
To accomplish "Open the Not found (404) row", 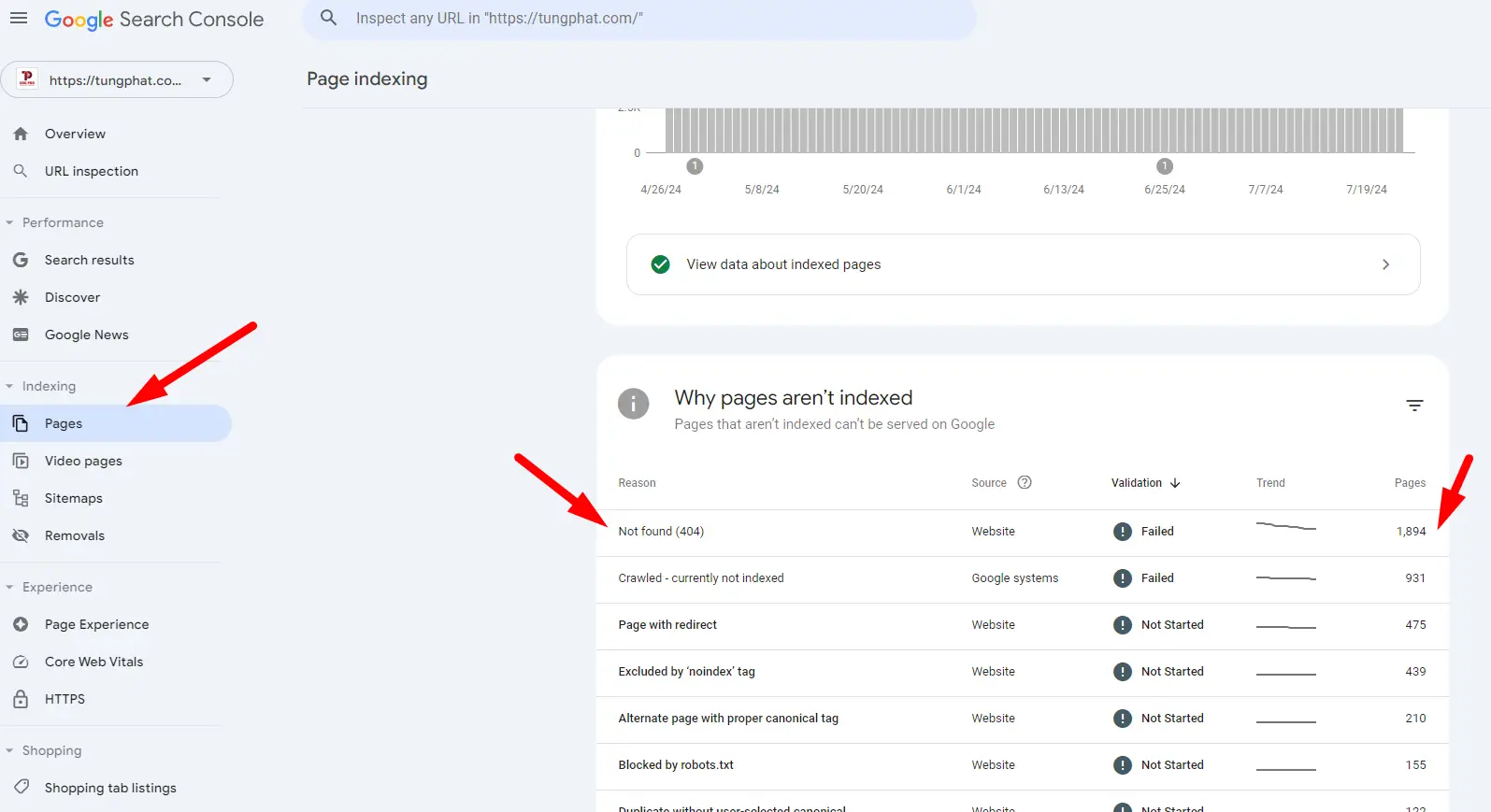I will pos(1023,533).
